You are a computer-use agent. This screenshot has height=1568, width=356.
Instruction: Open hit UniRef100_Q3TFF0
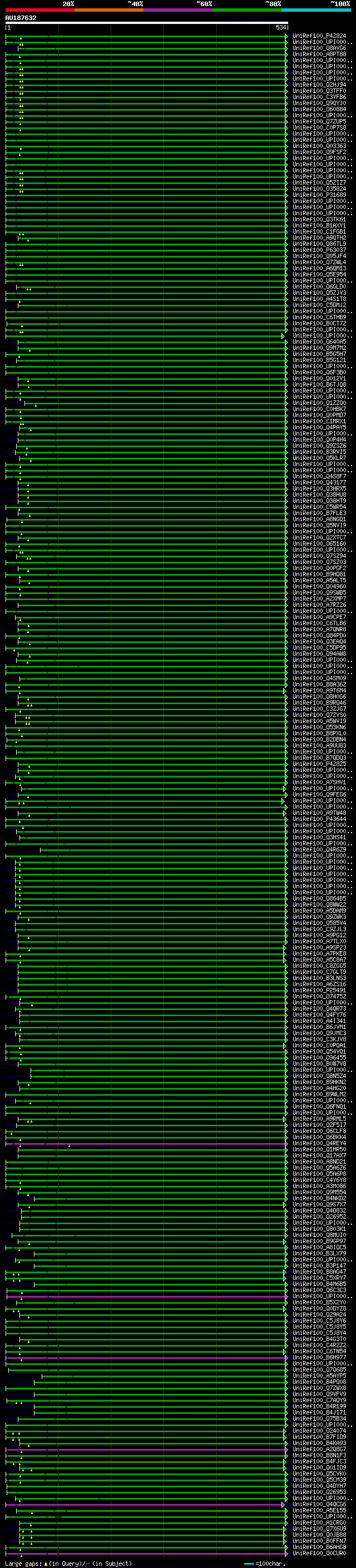coord(319,91)
